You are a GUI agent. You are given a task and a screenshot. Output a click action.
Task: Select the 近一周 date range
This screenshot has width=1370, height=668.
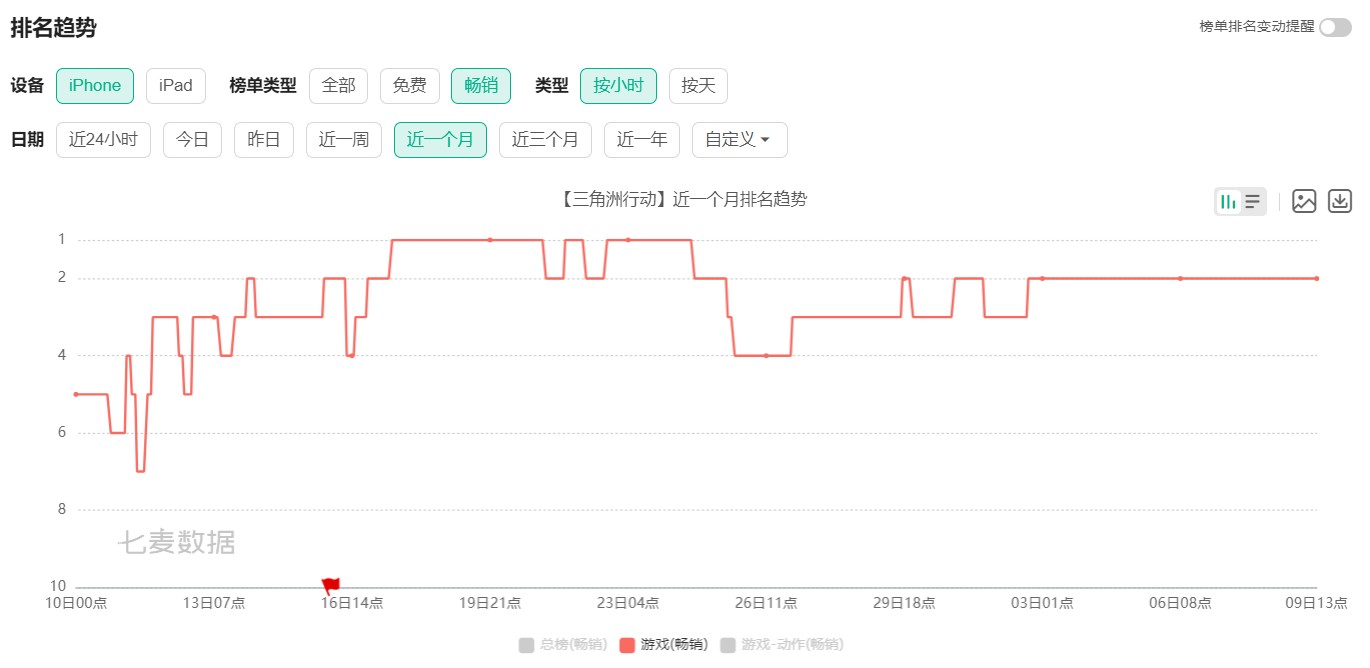(344, 140)
